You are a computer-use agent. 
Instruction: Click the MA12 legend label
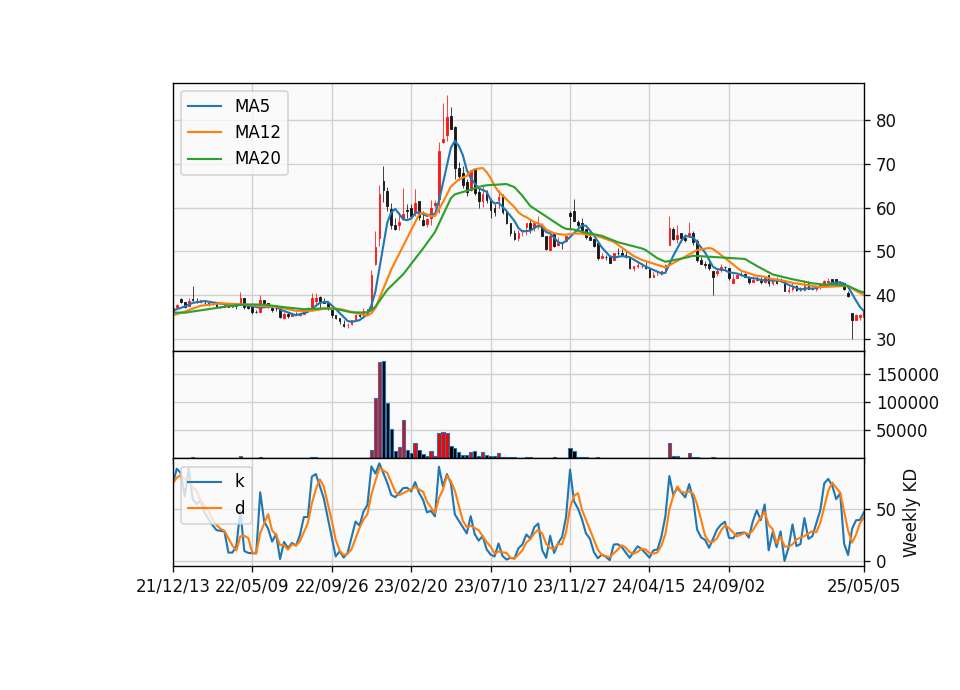tap(257, 132)
